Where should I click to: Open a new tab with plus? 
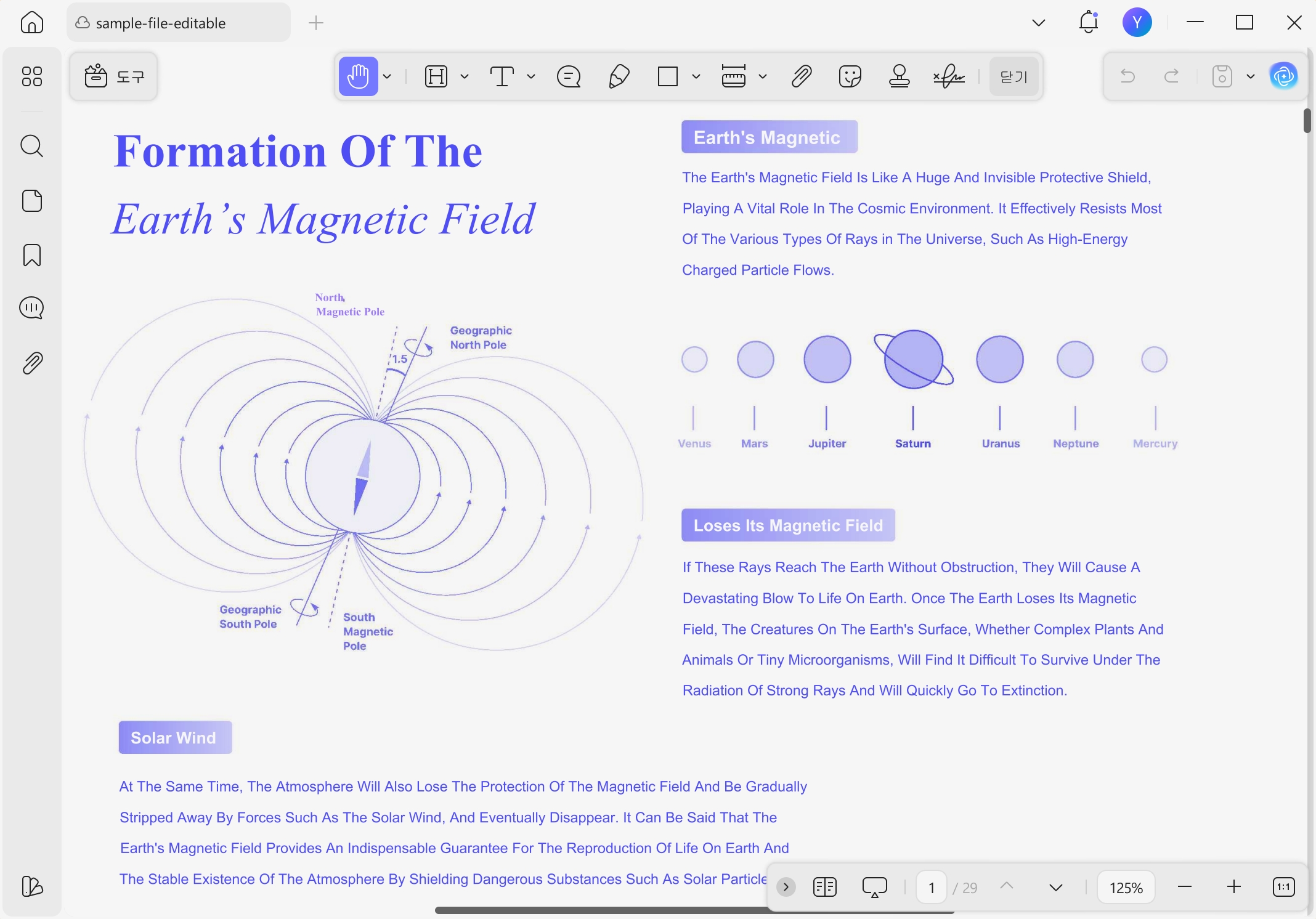click(315, 23)
